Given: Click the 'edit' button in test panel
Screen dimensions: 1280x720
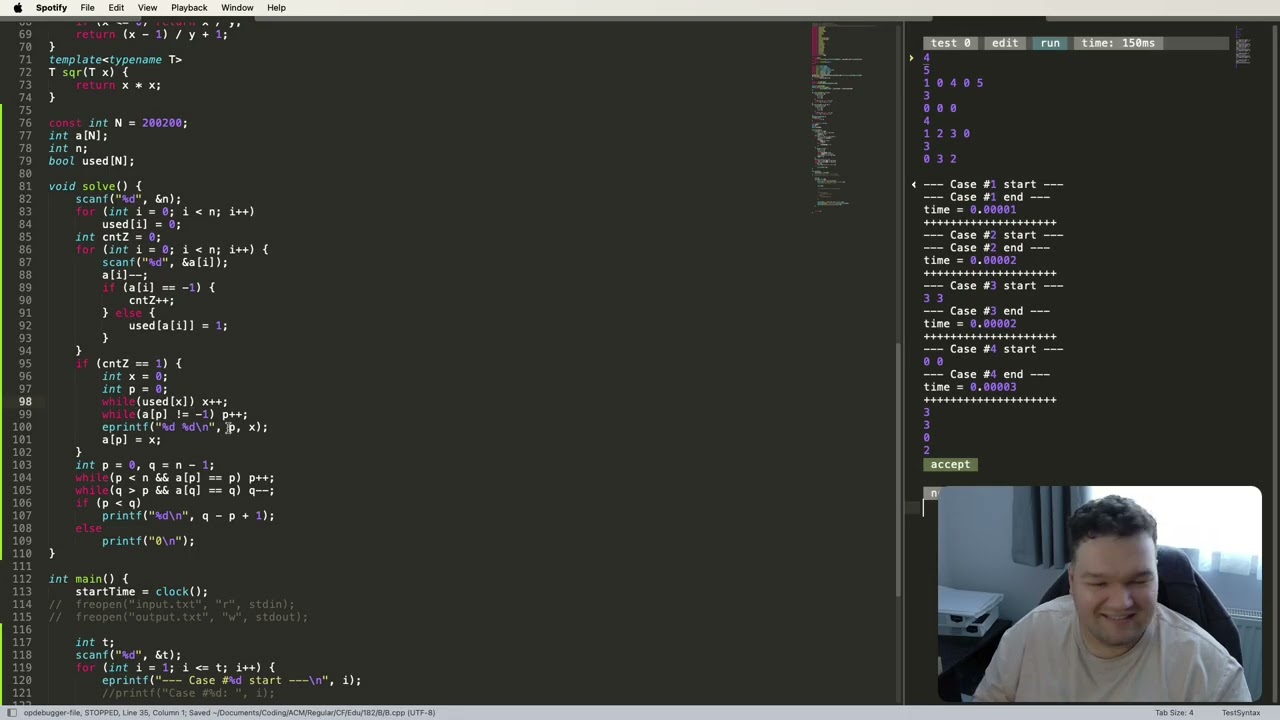Looking at the screenshot, I should (x=1004, y=43).
